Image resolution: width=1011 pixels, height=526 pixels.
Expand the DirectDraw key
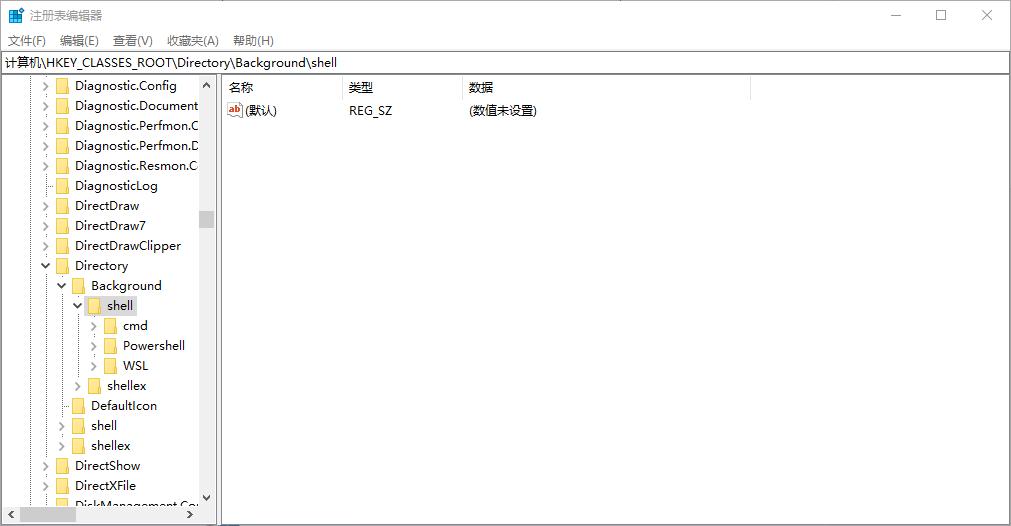click(45, 206)
